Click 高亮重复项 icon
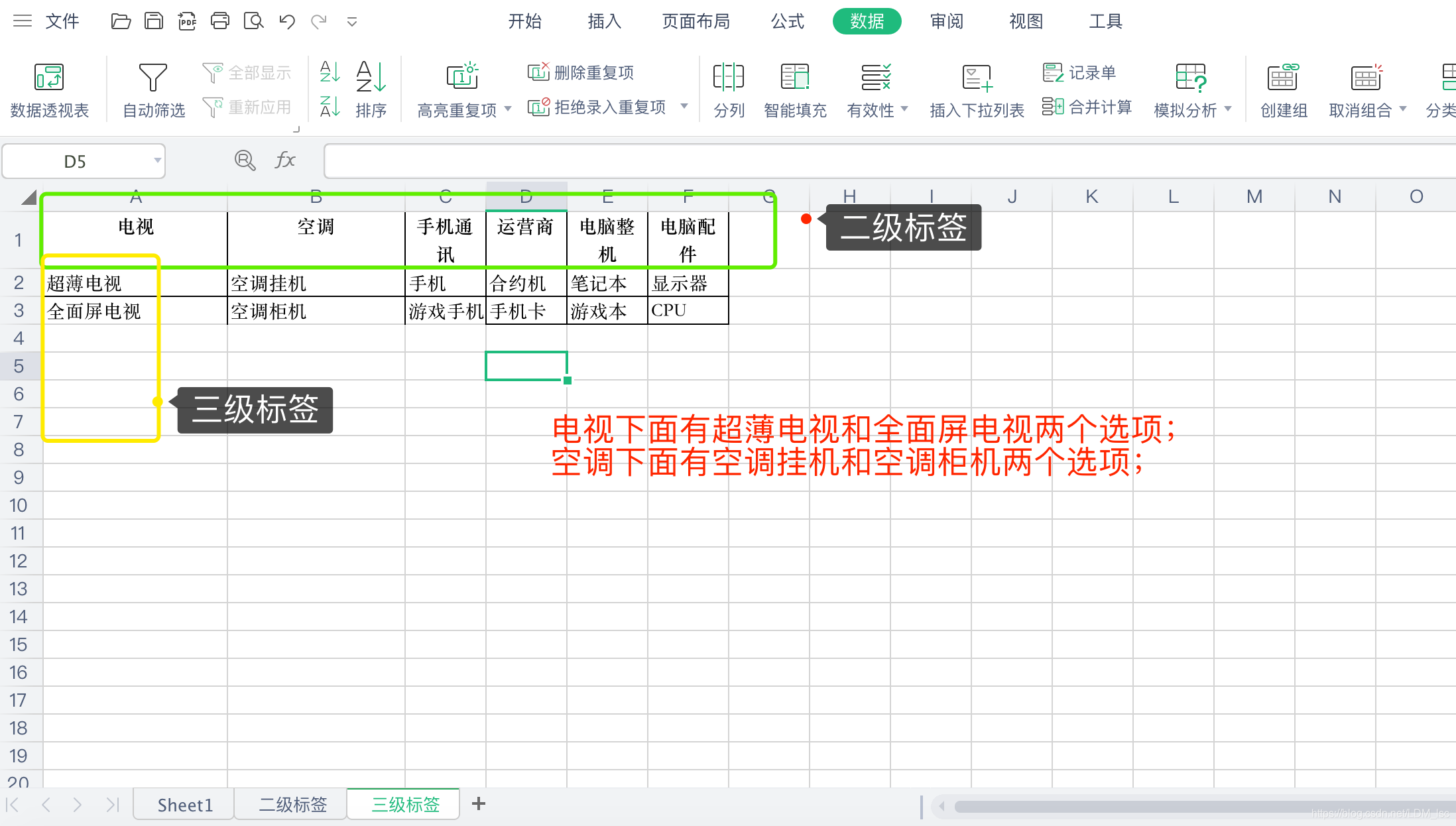1456x826 pixels. tap(462, 76)
